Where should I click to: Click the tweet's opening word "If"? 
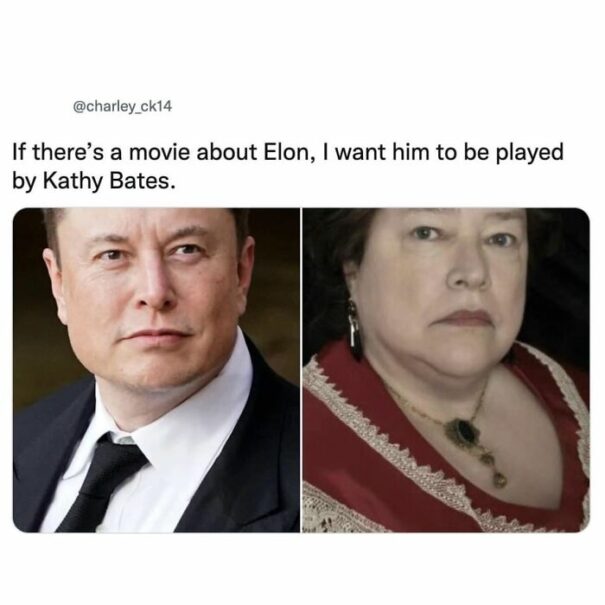coord(19,152)
